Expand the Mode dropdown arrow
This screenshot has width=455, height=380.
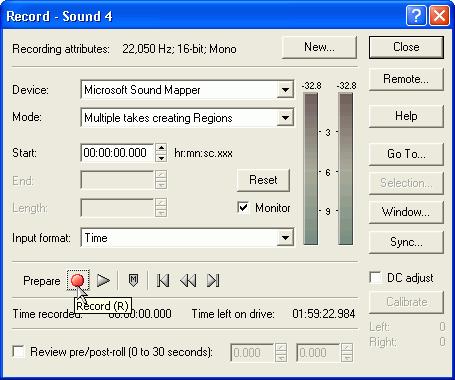tap(285, 118)
